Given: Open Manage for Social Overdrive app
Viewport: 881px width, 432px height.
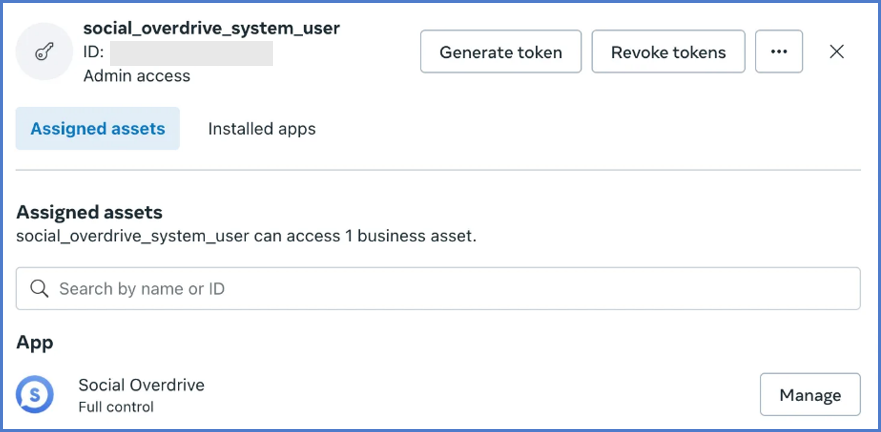Looking at the screenshot, I should point(809,395).
